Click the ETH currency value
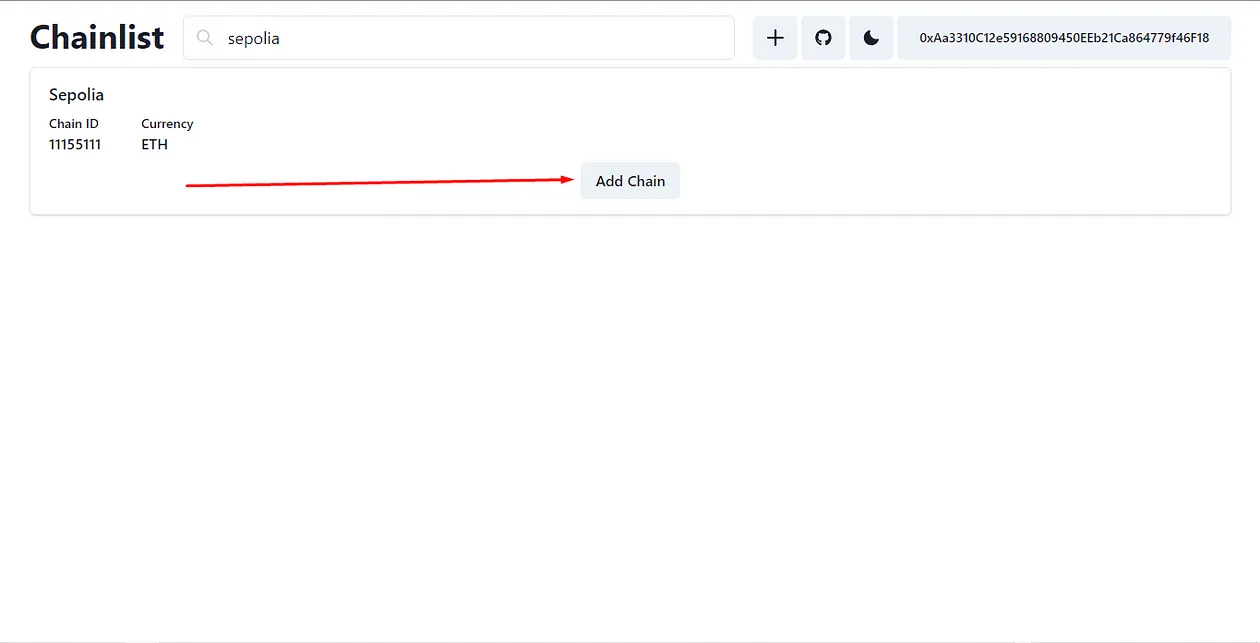This screenshot has width=1260, height=643. (x=155, y=145)
